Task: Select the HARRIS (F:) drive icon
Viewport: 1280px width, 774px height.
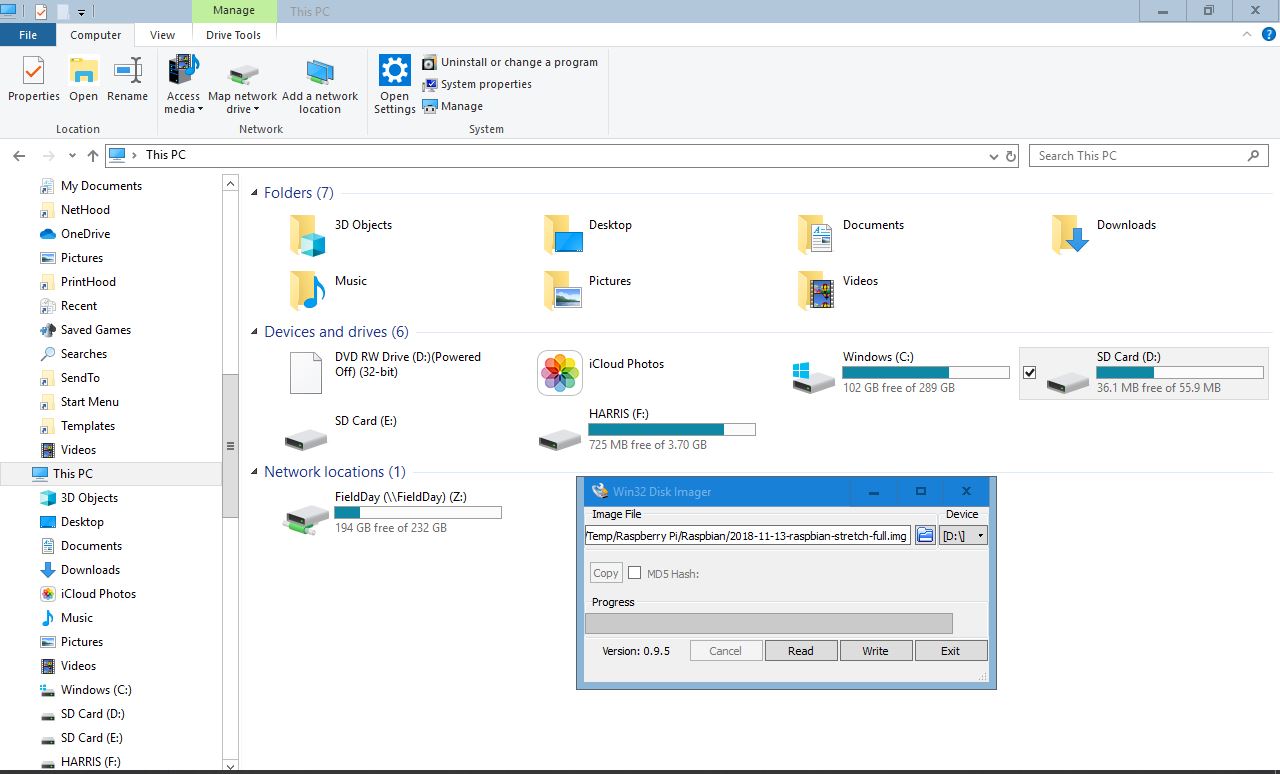Action: click(560, 438)
